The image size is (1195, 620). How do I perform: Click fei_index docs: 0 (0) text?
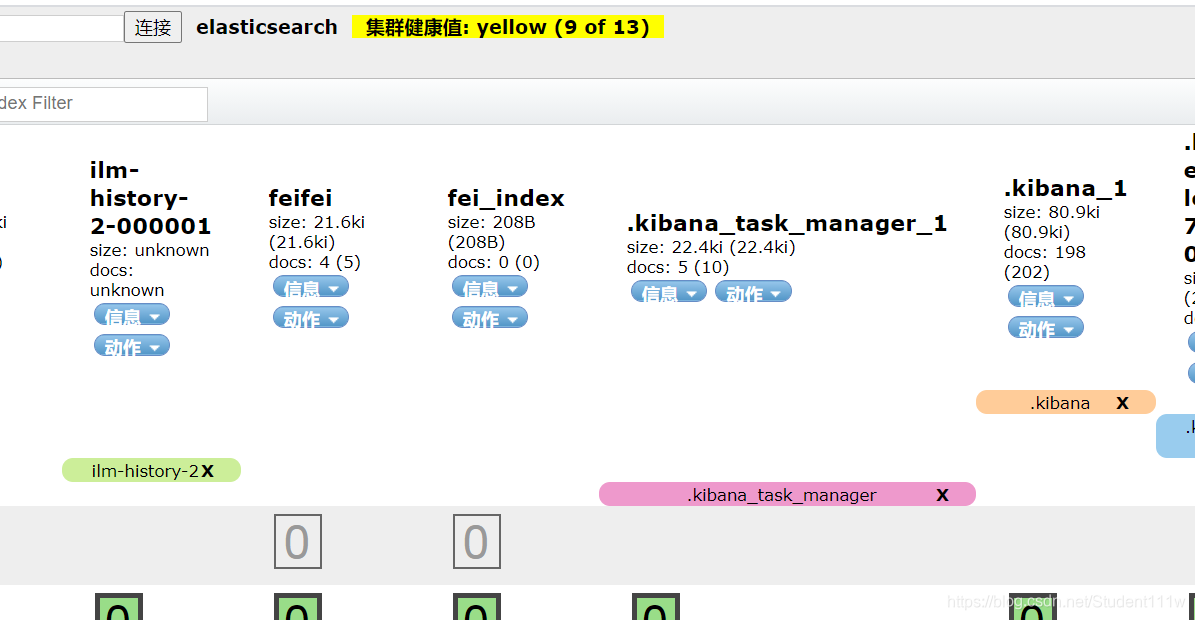pos(493,262)
